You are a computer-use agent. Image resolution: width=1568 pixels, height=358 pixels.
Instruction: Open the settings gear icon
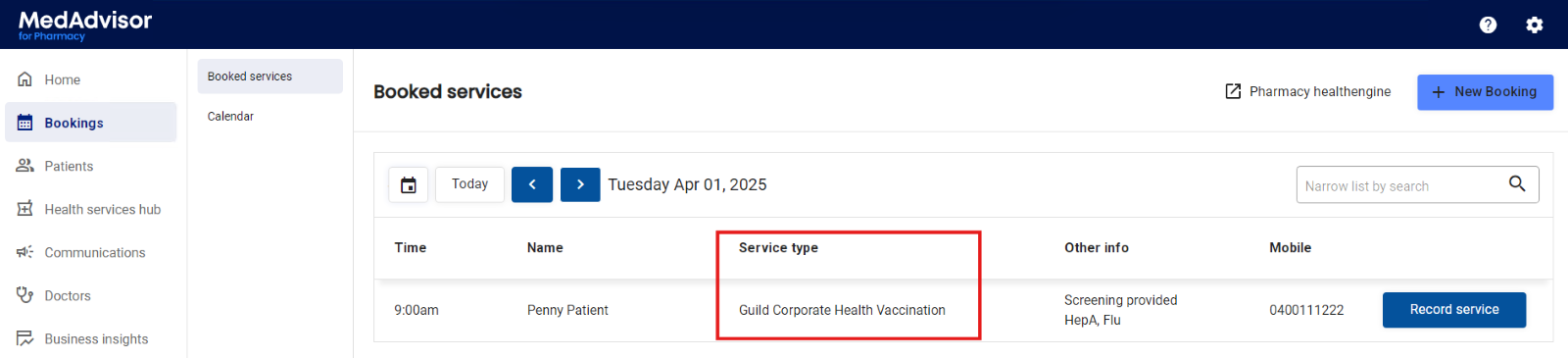pyautogui.click(x=1535, y=25)
